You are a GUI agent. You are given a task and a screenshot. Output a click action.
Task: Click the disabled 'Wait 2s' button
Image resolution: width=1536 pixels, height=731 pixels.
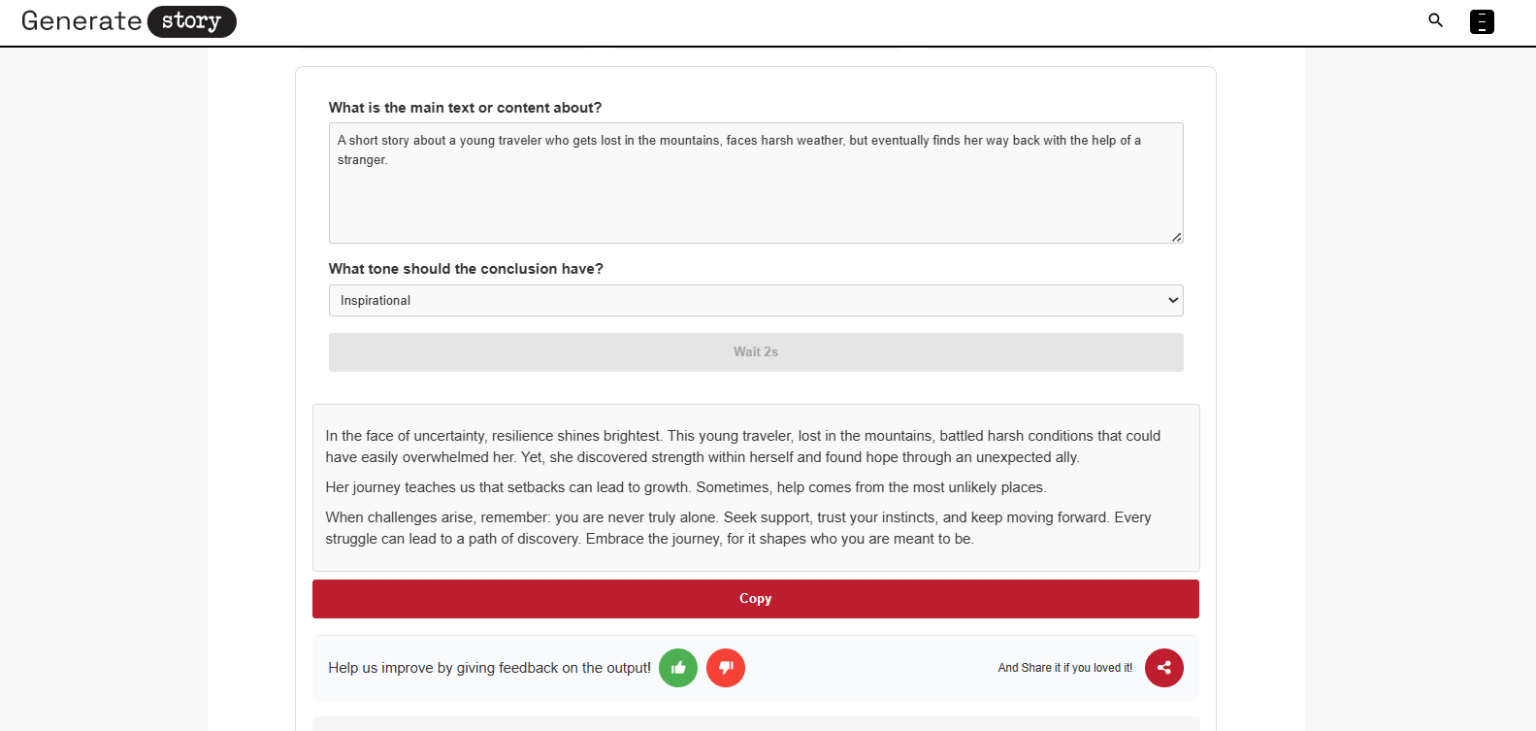tap(756, 352)
